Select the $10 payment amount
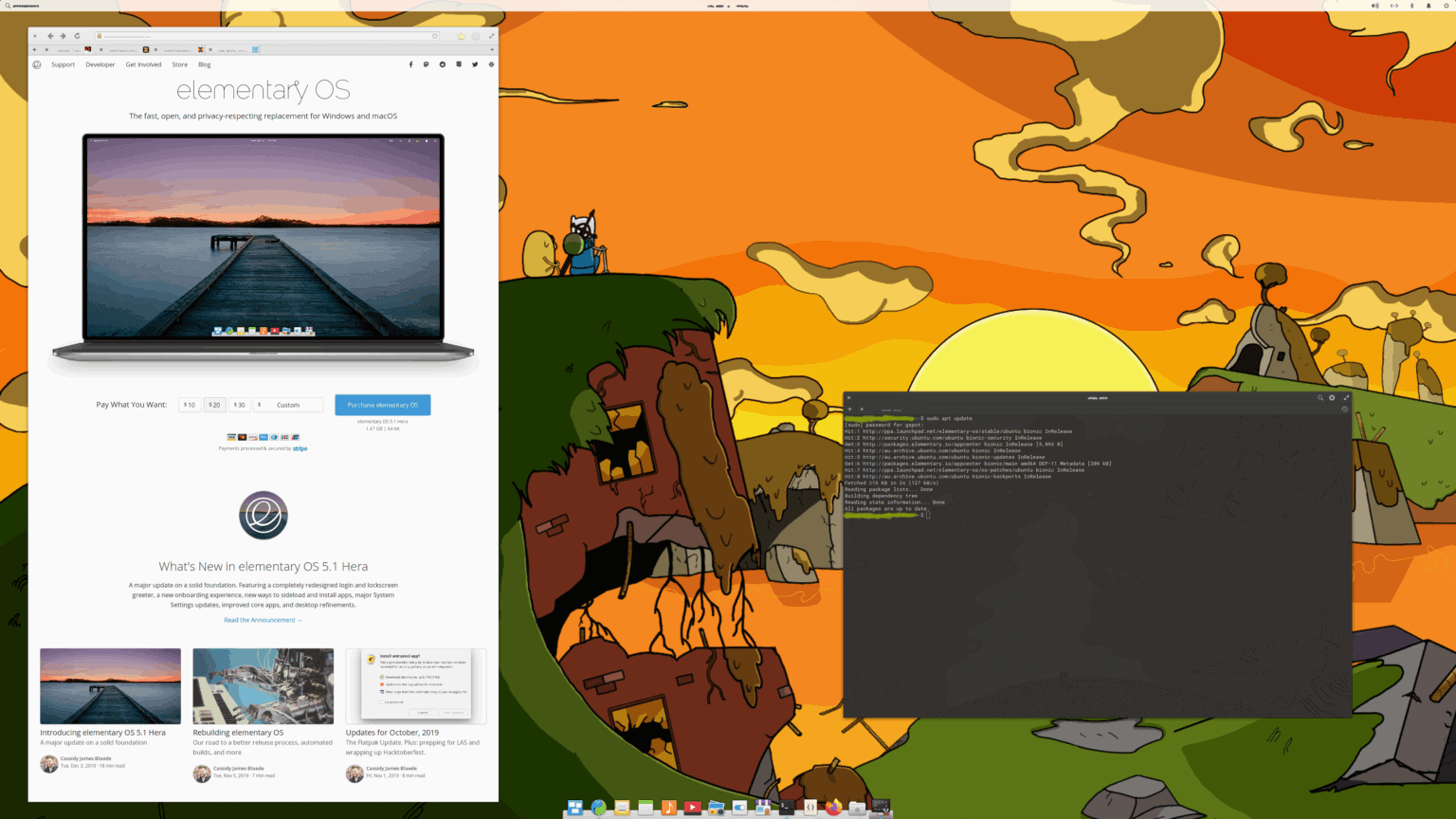The image size is (1456, 819). click(190, 405)
